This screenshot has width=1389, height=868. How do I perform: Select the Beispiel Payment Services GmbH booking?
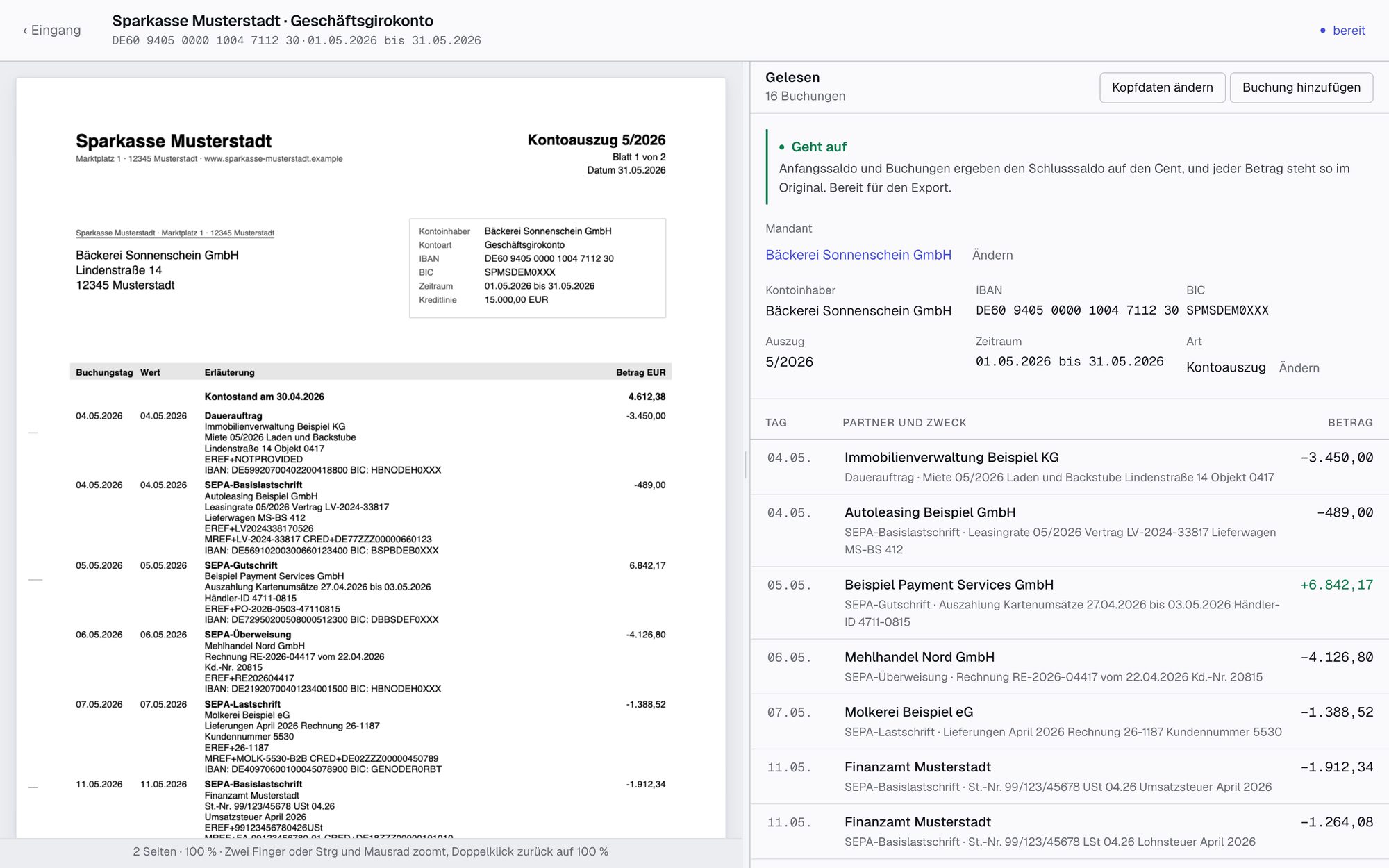click(1070, 603)
